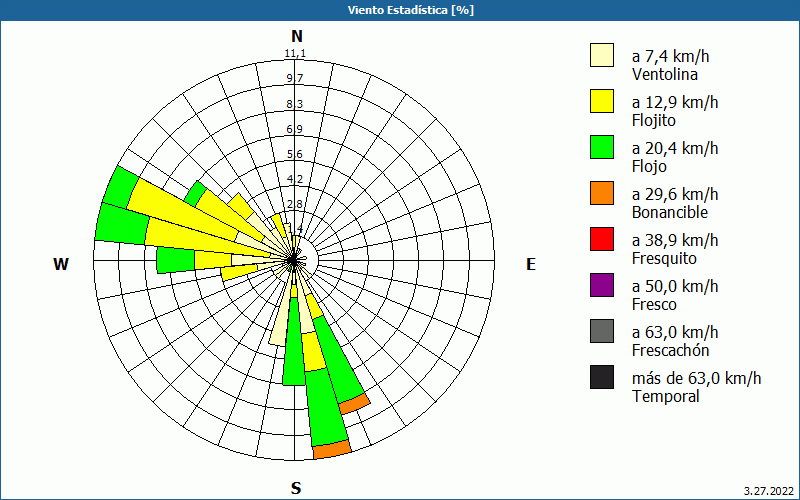Image resolution: width=800 pixels, height=500 pixels.
Task: Click the 'más de 63,0 km/h' legend text
Action: pos(696,378)
